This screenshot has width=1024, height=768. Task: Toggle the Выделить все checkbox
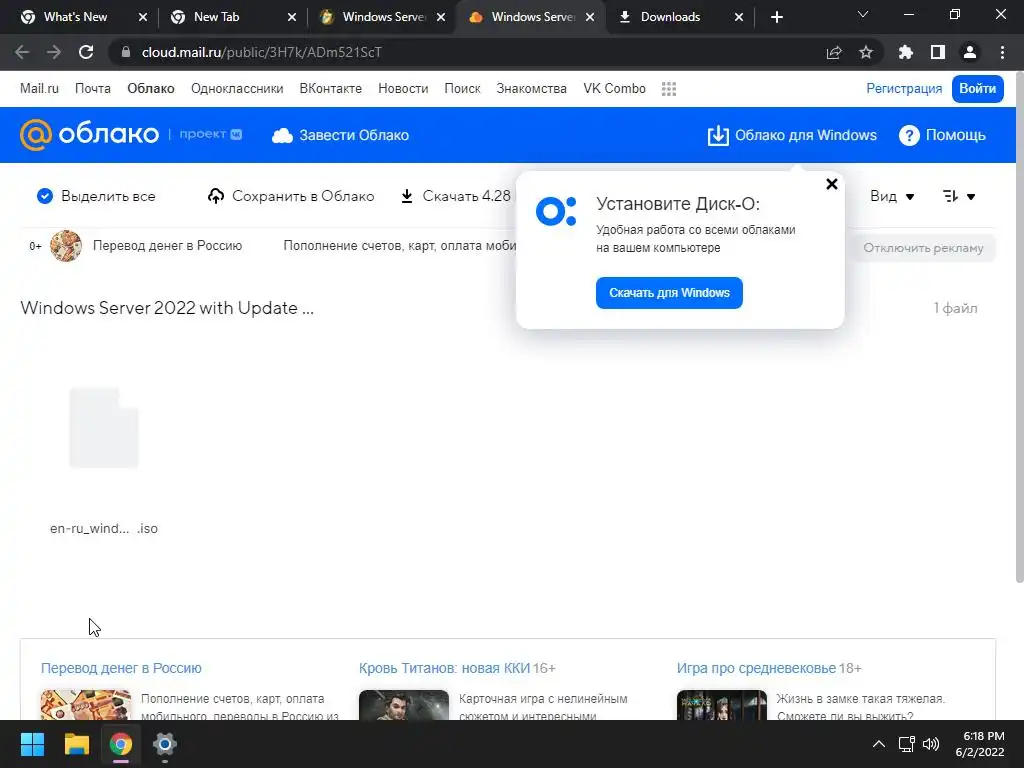44,196
